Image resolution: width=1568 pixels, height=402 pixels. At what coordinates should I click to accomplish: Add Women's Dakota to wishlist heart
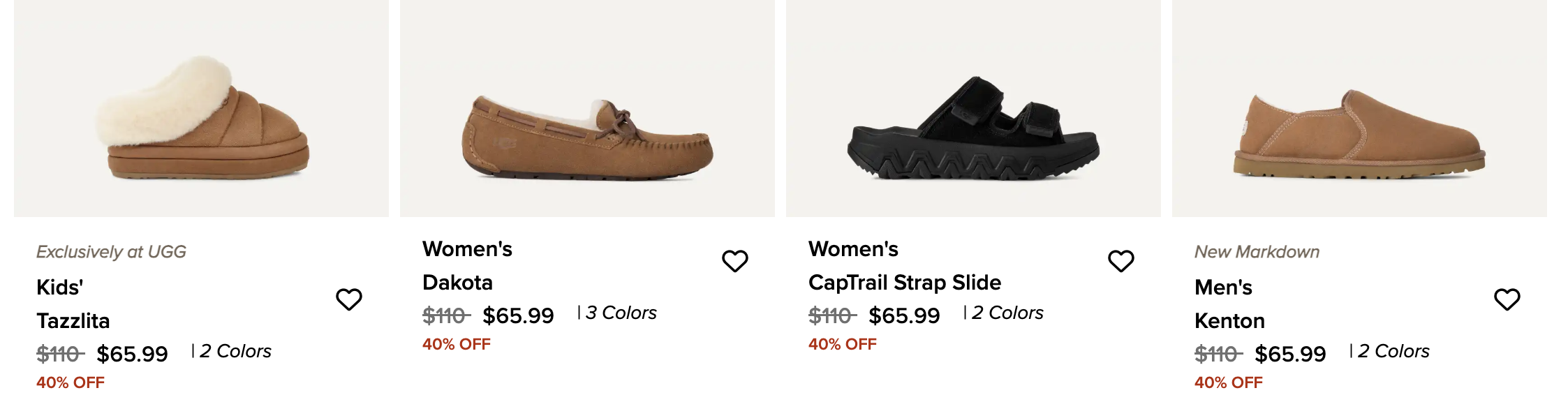coord(735,261)
